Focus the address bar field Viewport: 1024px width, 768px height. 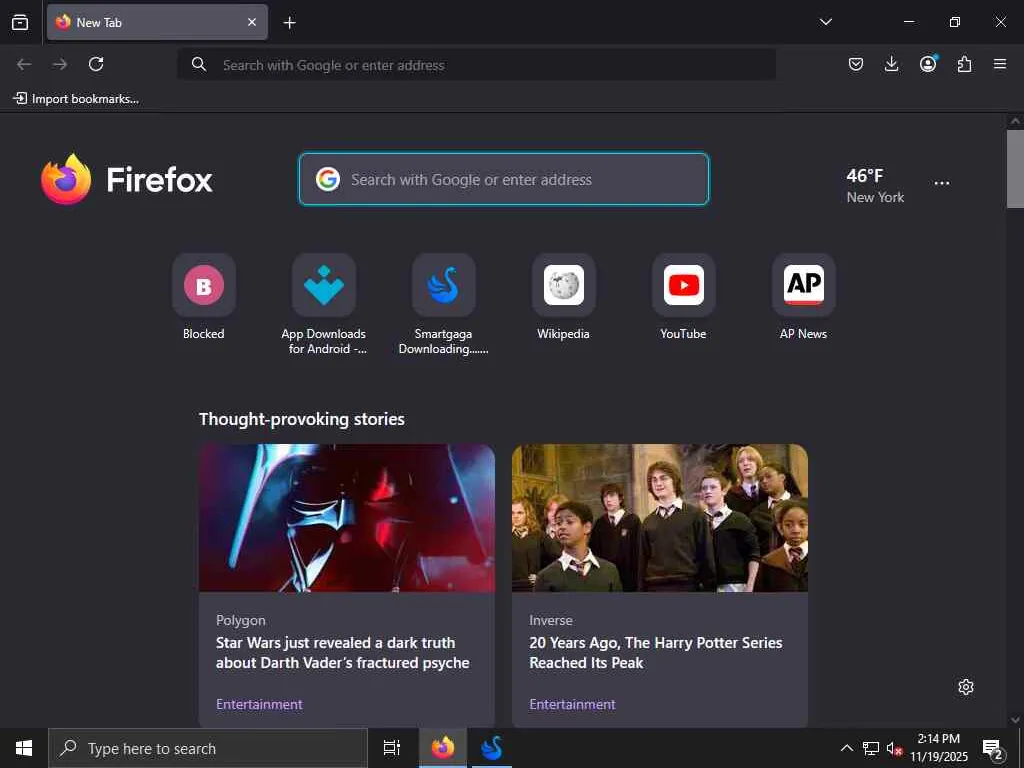tap(477, 65)
